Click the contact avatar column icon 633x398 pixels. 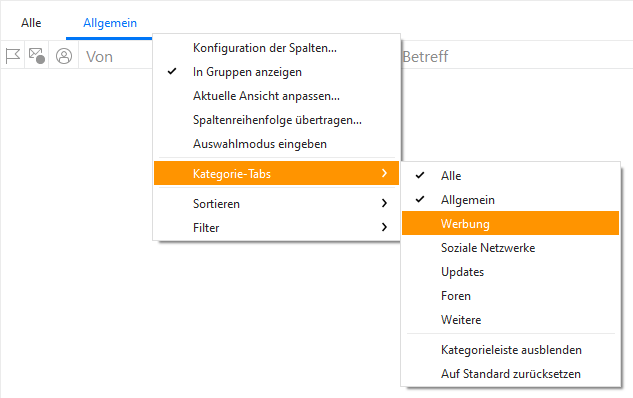(64, 56)
